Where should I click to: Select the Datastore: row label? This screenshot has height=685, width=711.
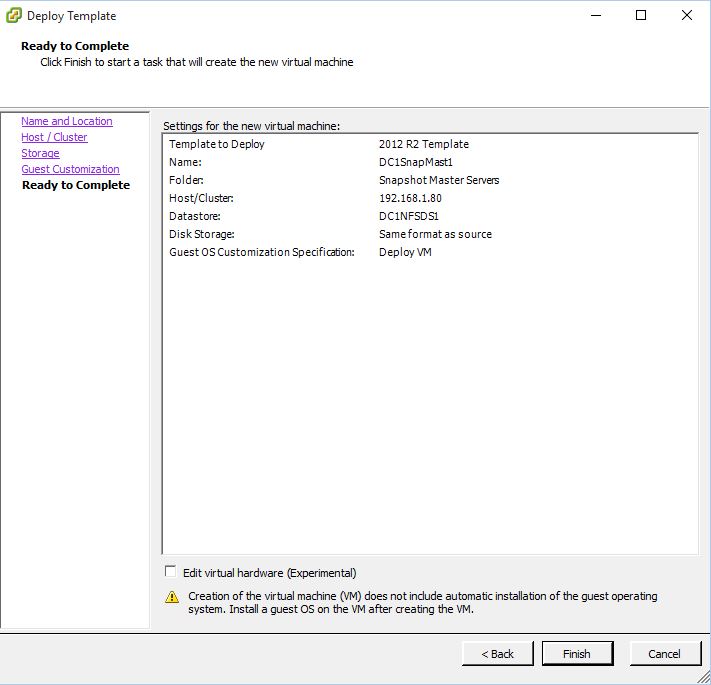tap(195, 216)
